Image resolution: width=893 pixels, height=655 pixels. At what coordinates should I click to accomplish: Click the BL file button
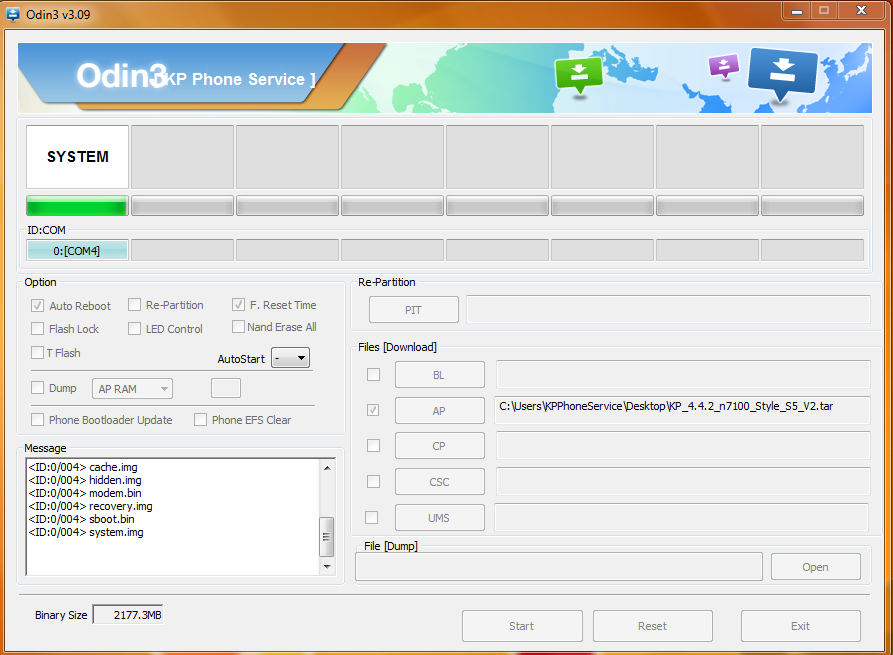440,375
